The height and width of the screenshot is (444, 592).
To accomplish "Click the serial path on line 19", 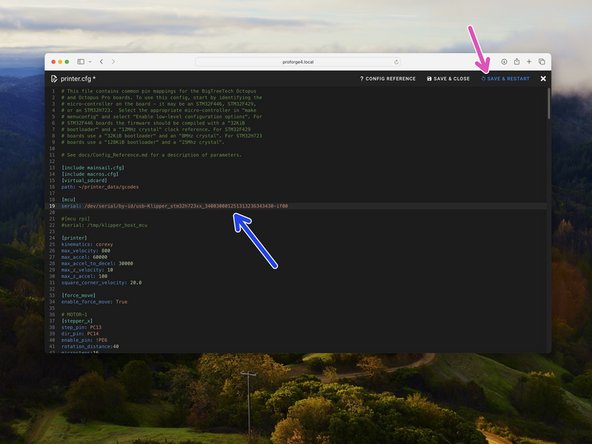I will tap(186, 206).
